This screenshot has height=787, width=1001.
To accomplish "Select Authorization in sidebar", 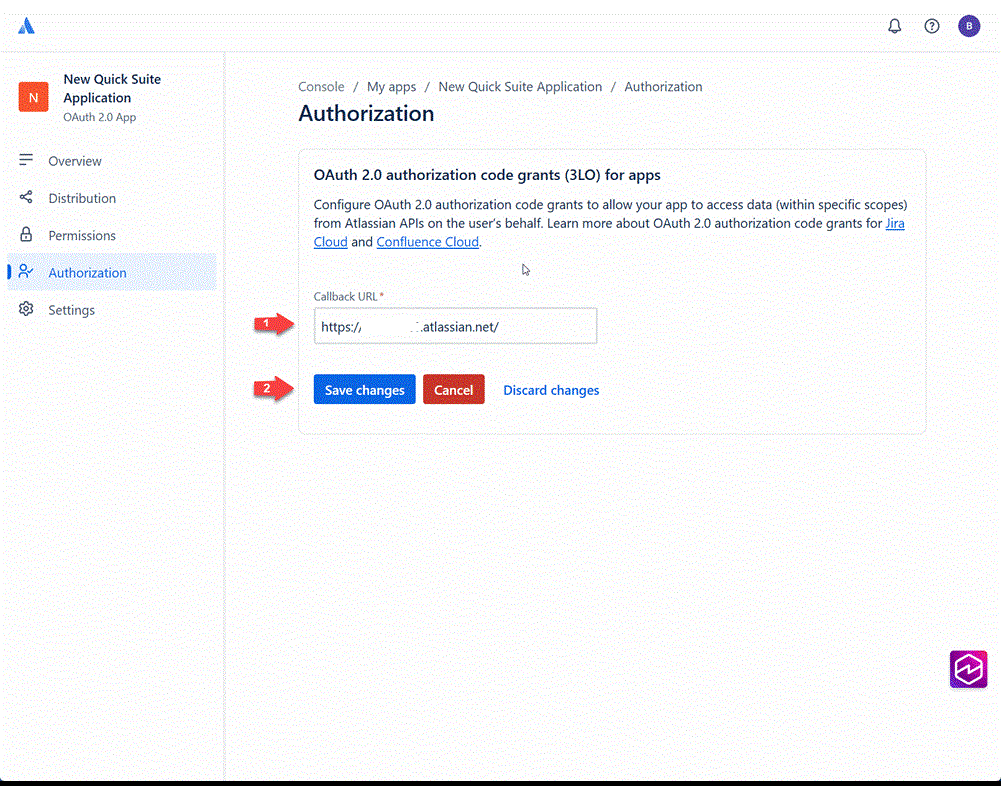I will click(112, 272).
